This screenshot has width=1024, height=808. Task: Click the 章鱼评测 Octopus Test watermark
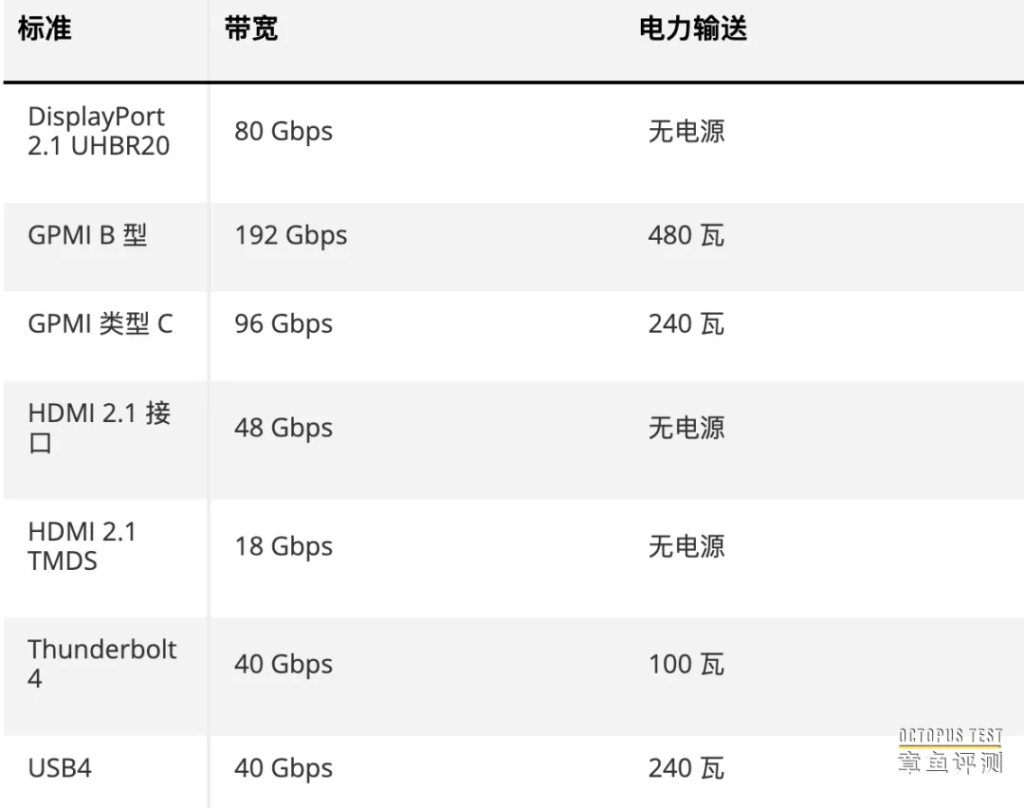[x=950, y=754]
